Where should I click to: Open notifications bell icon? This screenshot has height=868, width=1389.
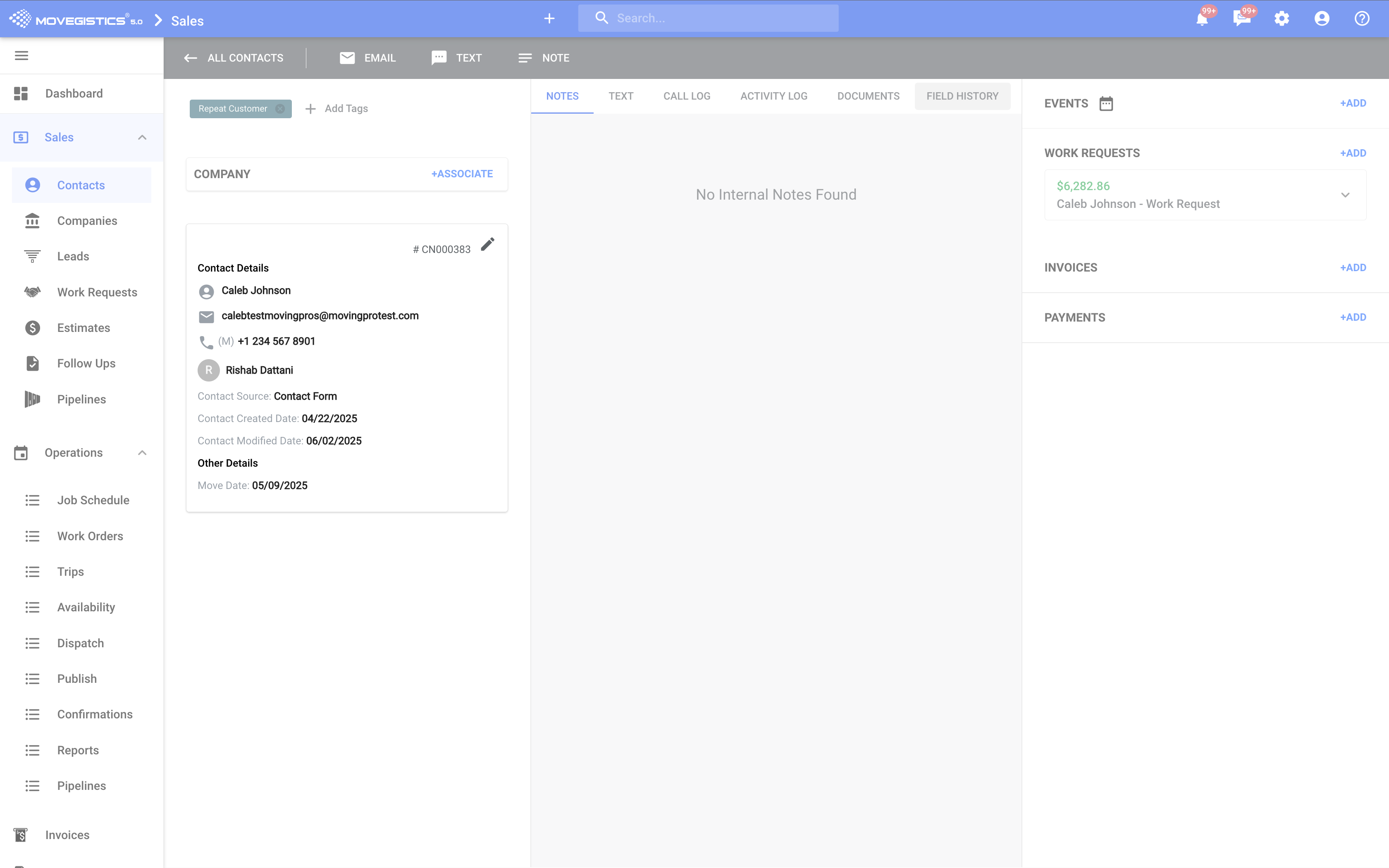[x=1202, y=19]
